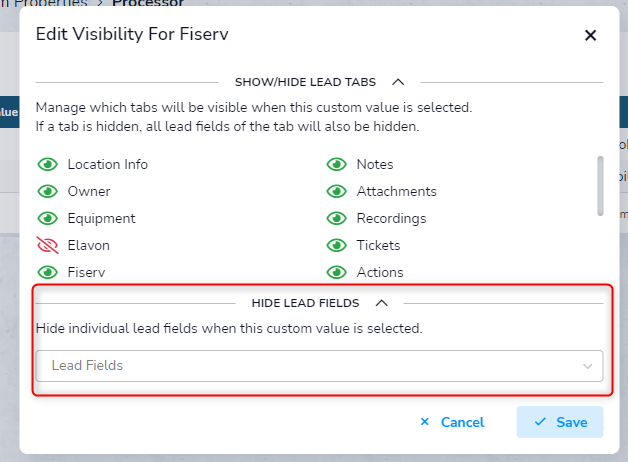Screen dimensions: 628x462
Task: Hide the Recordings tab
Action: coord(336,219)
